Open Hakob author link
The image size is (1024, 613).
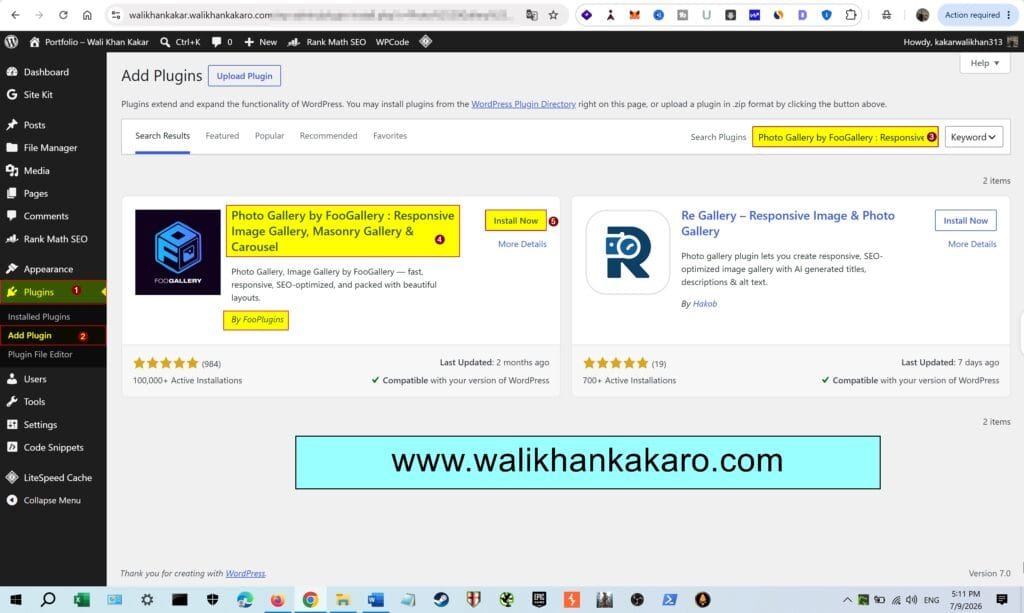705,304
